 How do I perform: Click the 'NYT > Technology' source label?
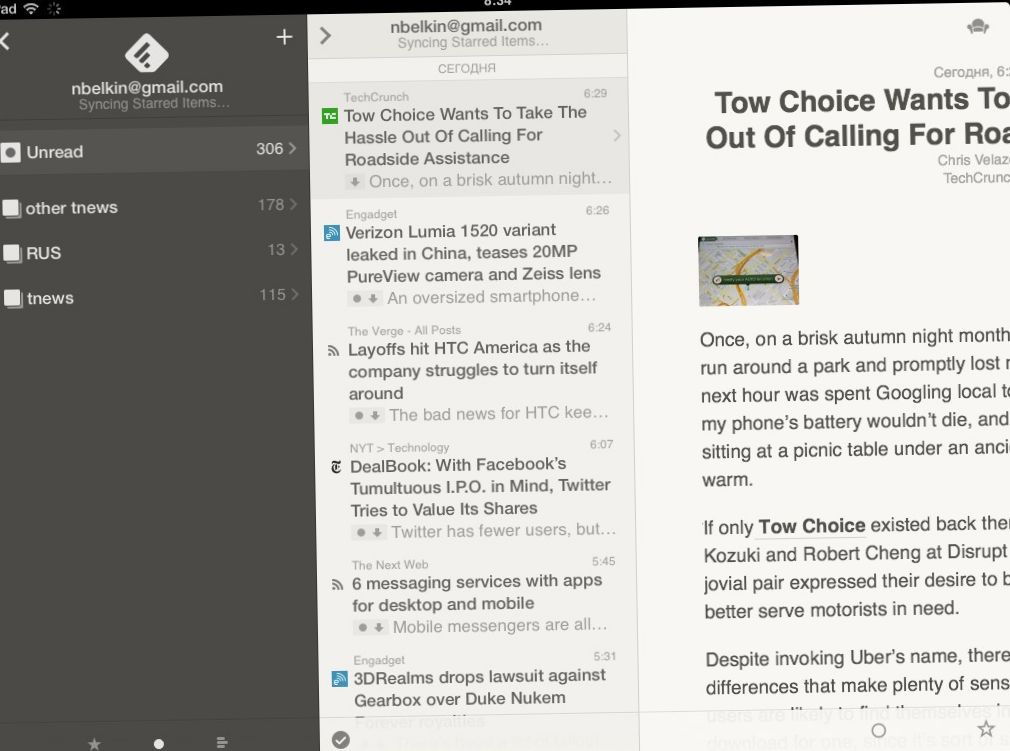pos(399,448)
